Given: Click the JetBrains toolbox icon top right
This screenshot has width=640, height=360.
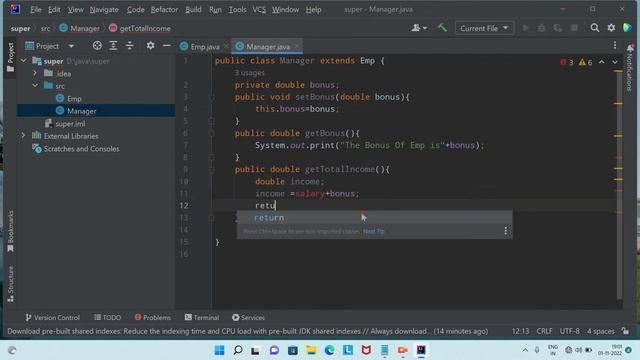Looking at the screenshot, I should (627, 28).
